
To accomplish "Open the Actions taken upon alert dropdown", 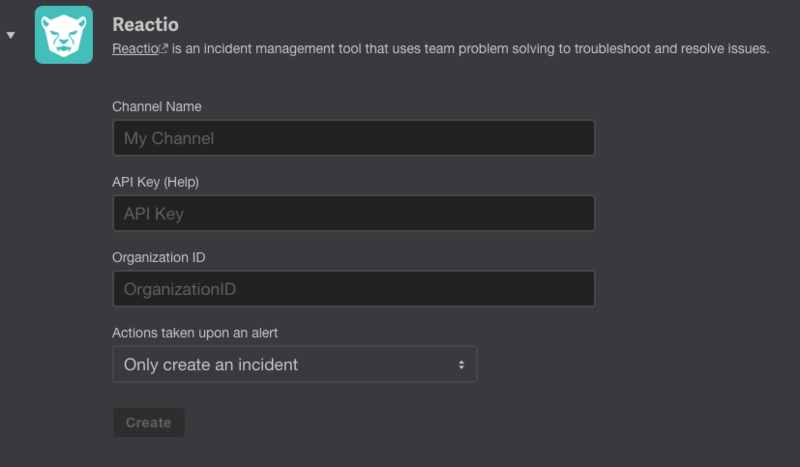I will point(294,364).
